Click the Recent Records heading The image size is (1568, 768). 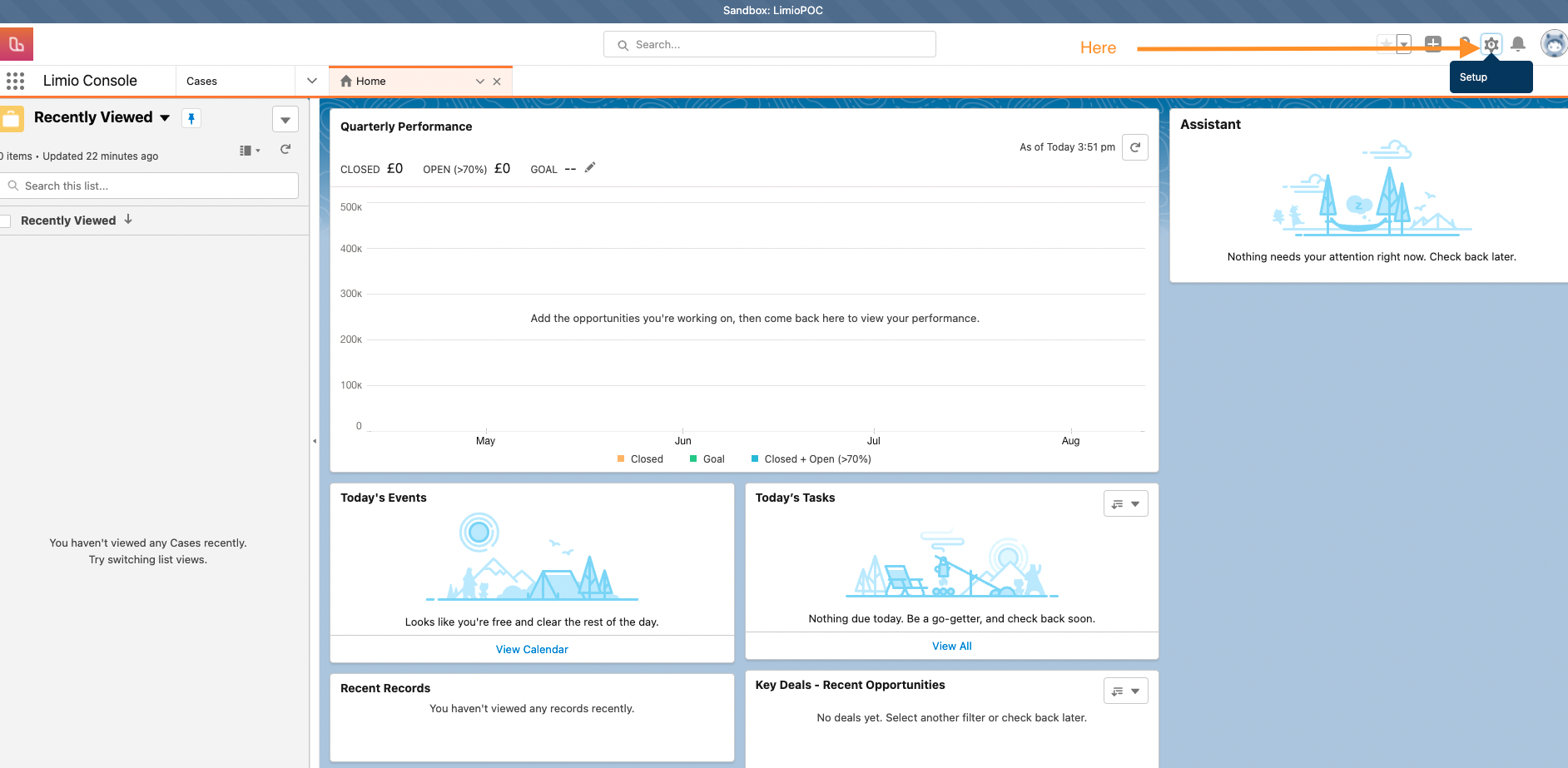[x=385, y=688]
